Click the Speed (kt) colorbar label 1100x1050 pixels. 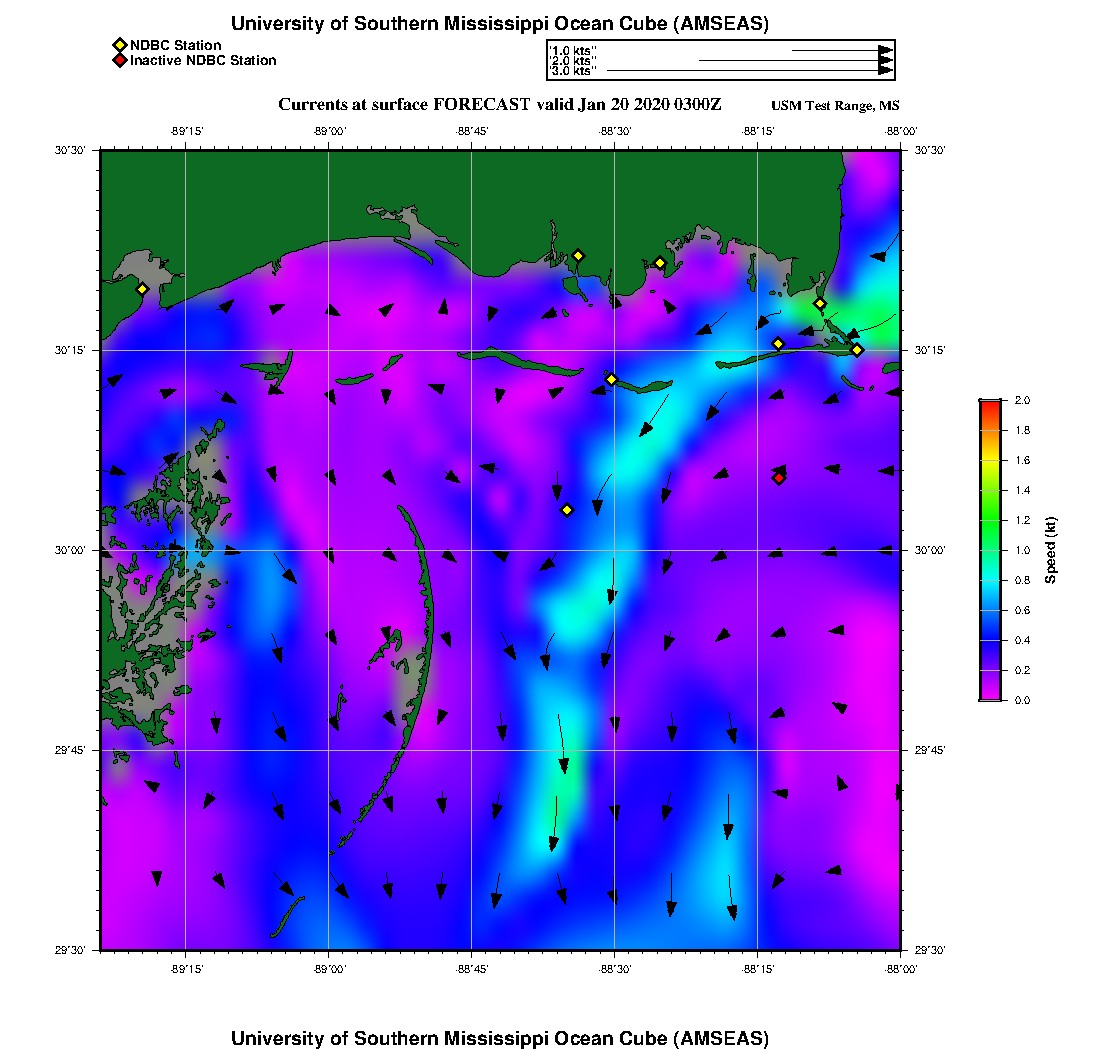coord(1051,550)
